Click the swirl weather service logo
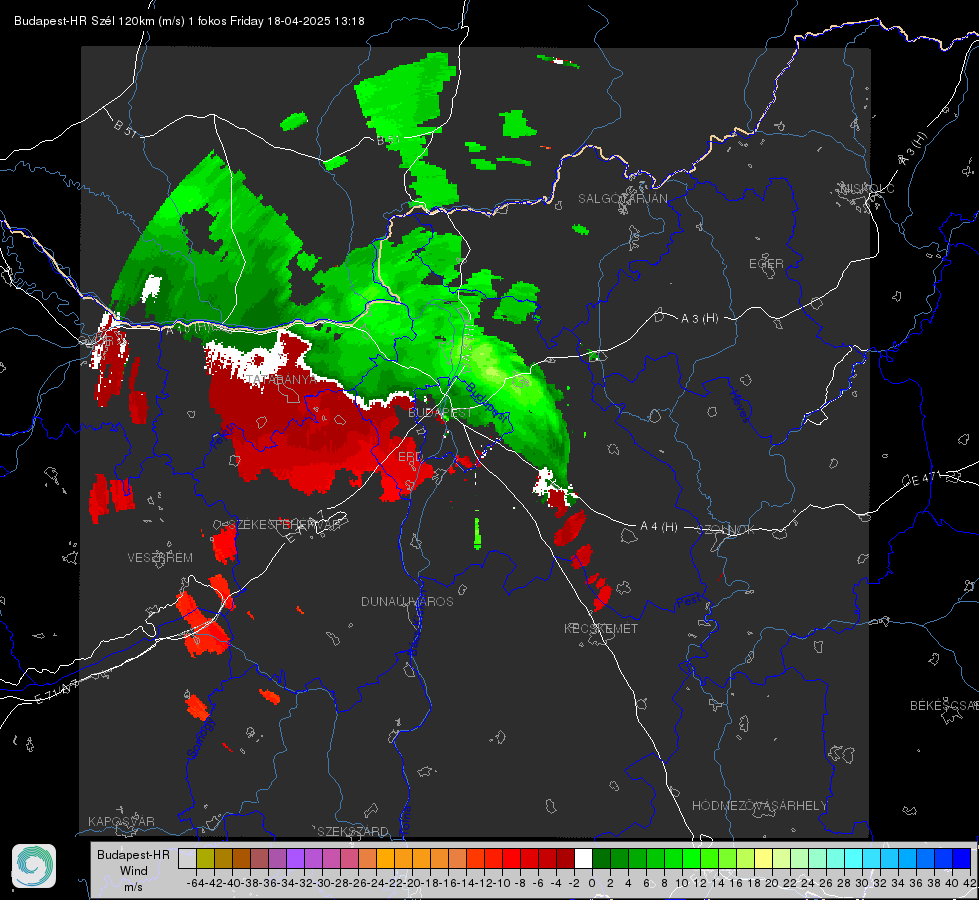This screenshot has height=900, width=979. (34, 866)
